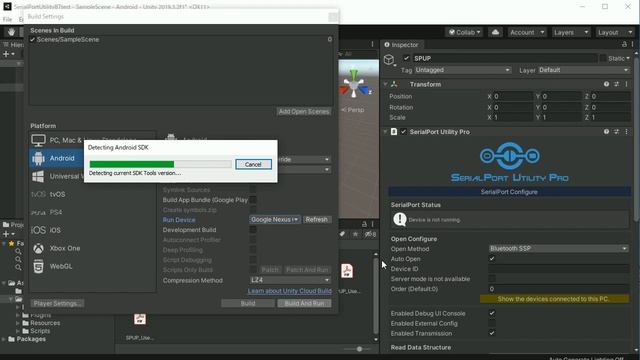The image size is (640, 360).
Task: Open the File menu
Action: 7,19
